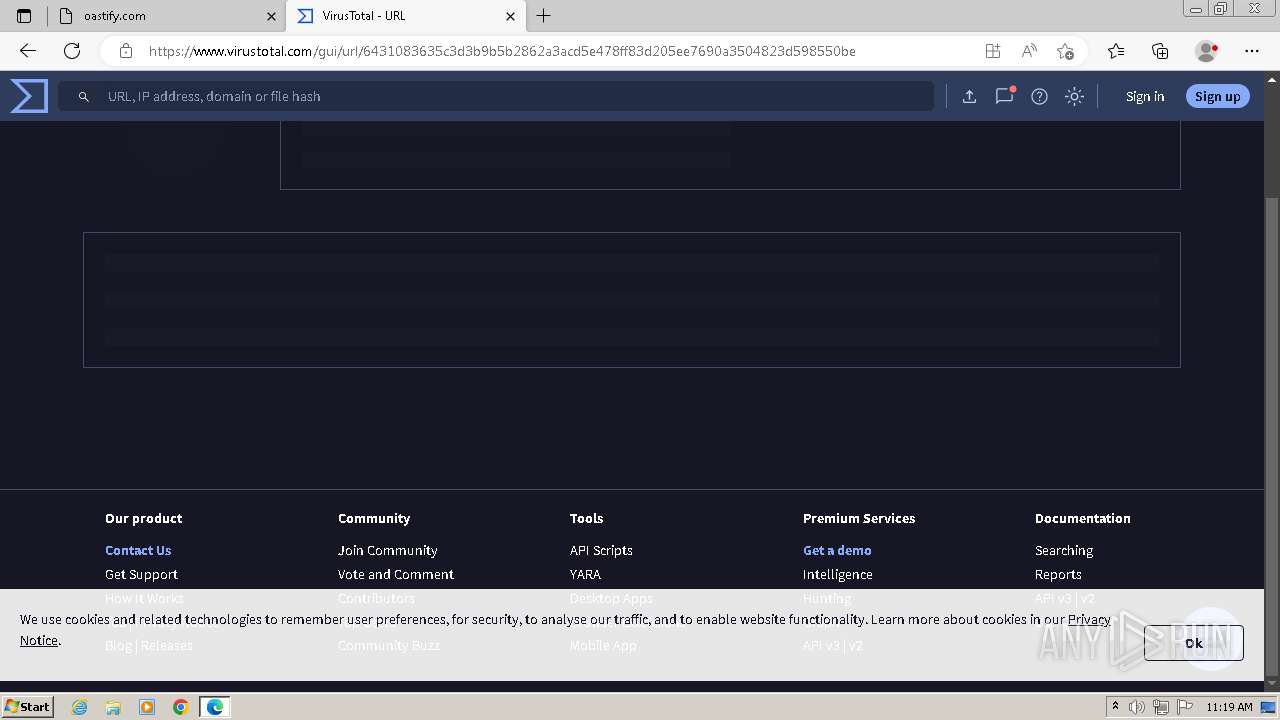Open the notifications chat icon

tap(1004, 96)
